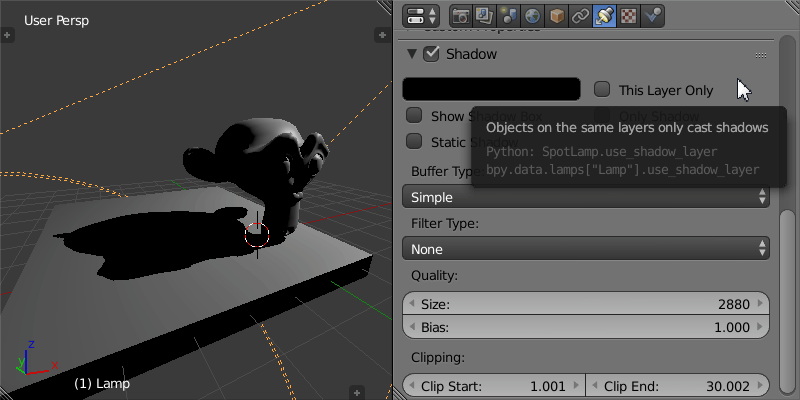The height and width of the screenshot is (400, 800).
Task: Open the Texture checkerboard tab
Action: [x=628, y=16]
